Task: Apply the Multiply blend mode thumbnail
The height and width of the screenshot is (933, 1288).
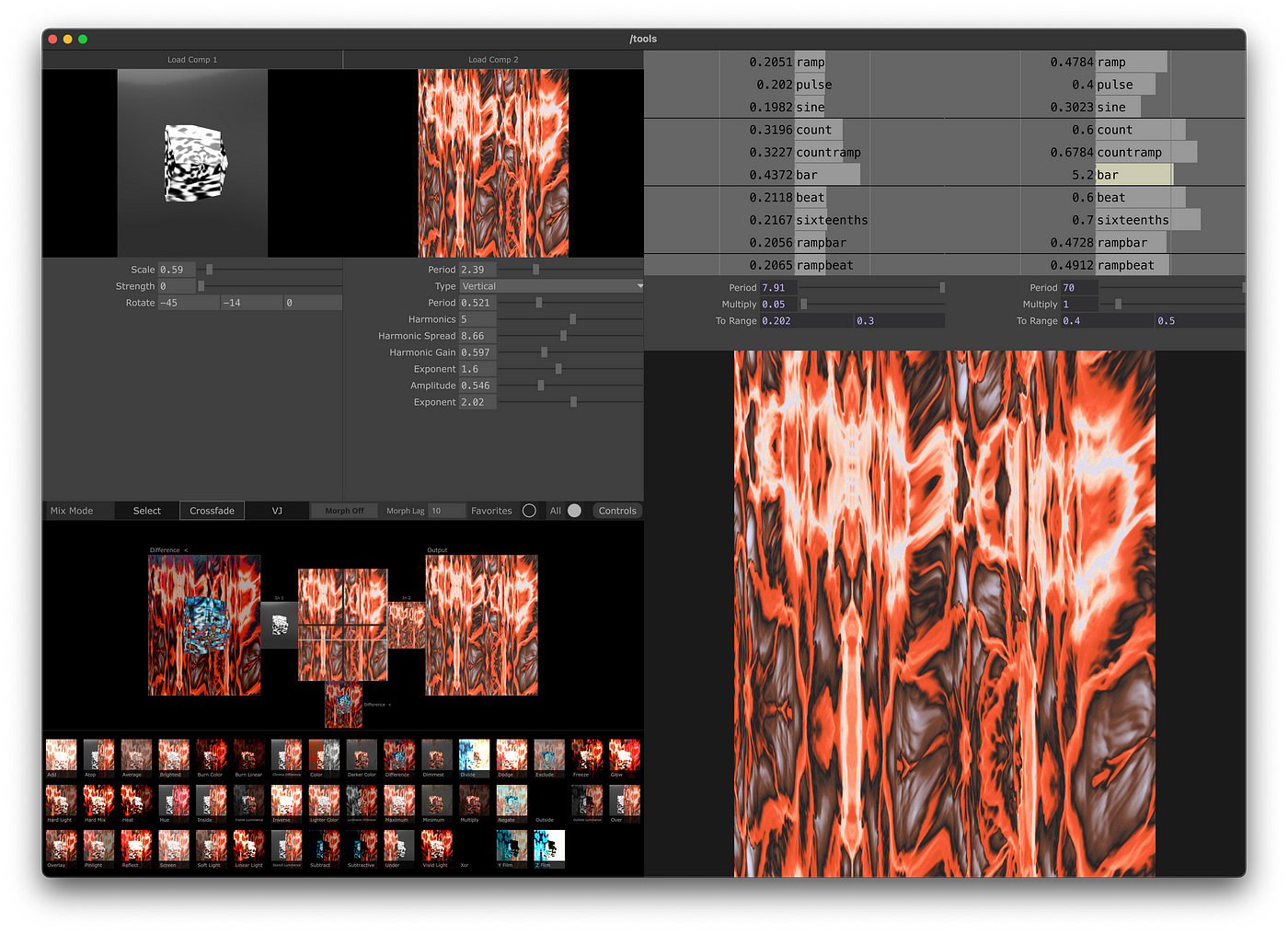Action: (x=474, y=800)
